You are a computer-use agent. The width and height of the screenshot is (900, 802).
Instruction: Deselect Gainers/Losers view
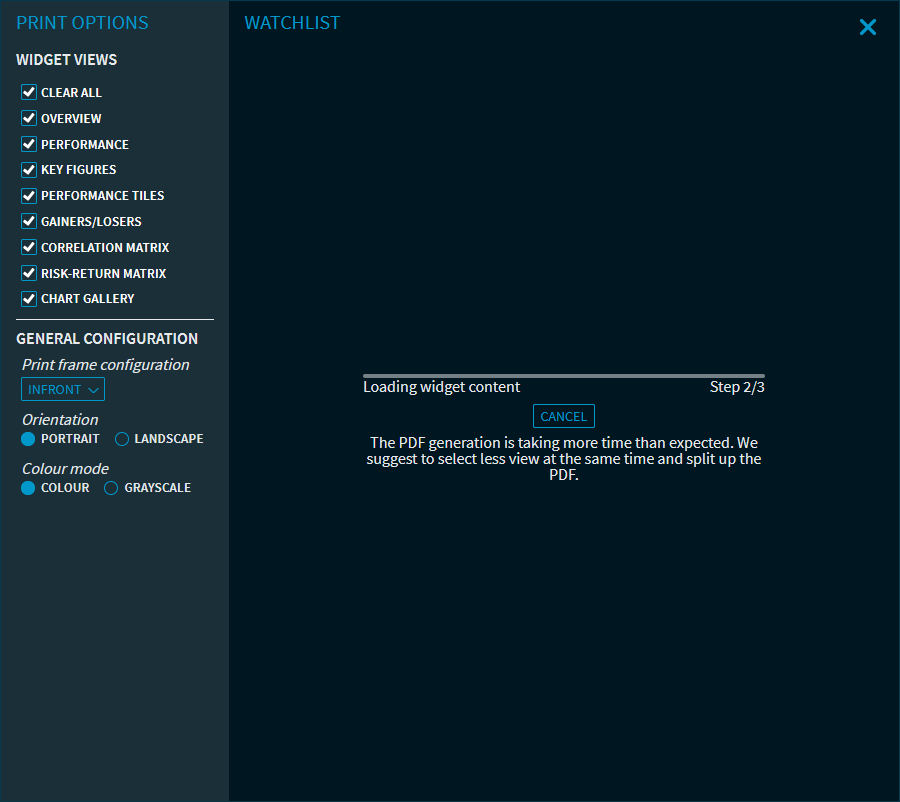(x=29, y=222)
